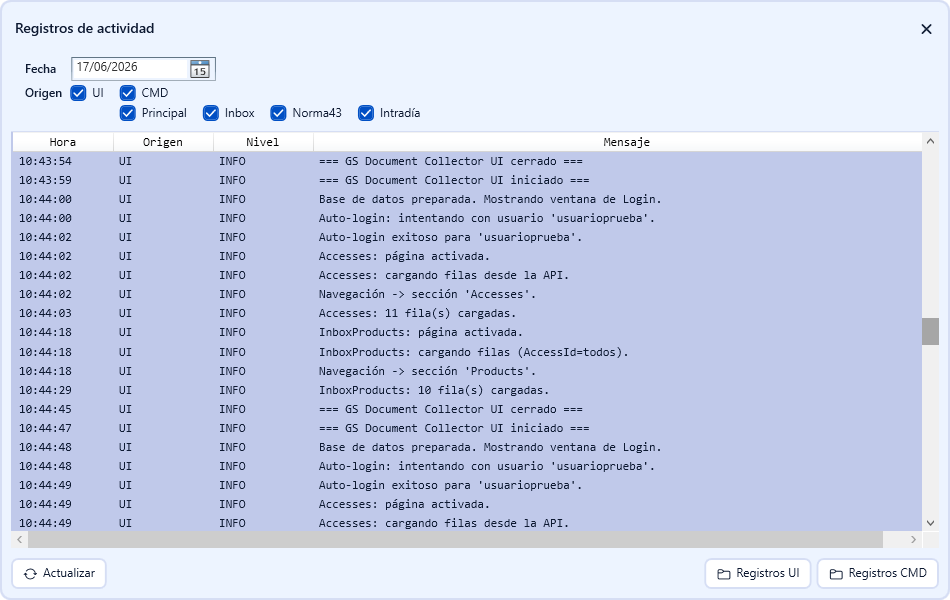Sort by the Mensaje column header
This screenshot has height=600, width=950.
coord(618,142)
